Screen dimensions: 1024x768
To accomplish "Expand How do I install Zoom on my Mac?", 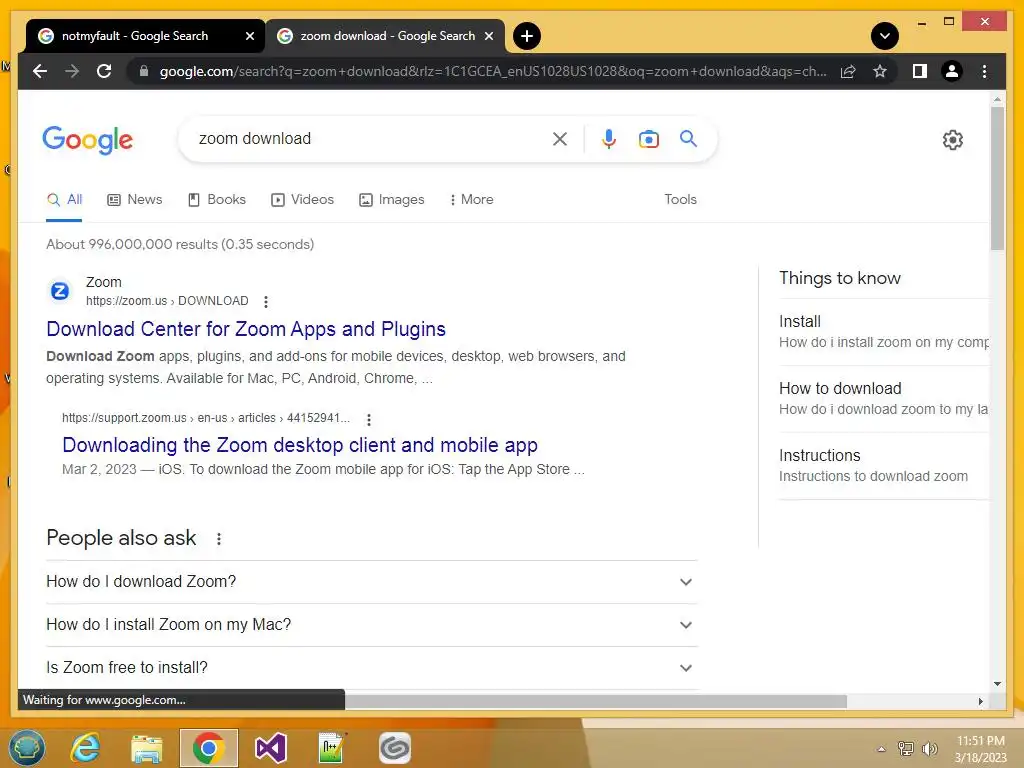I will pos(372,625).
